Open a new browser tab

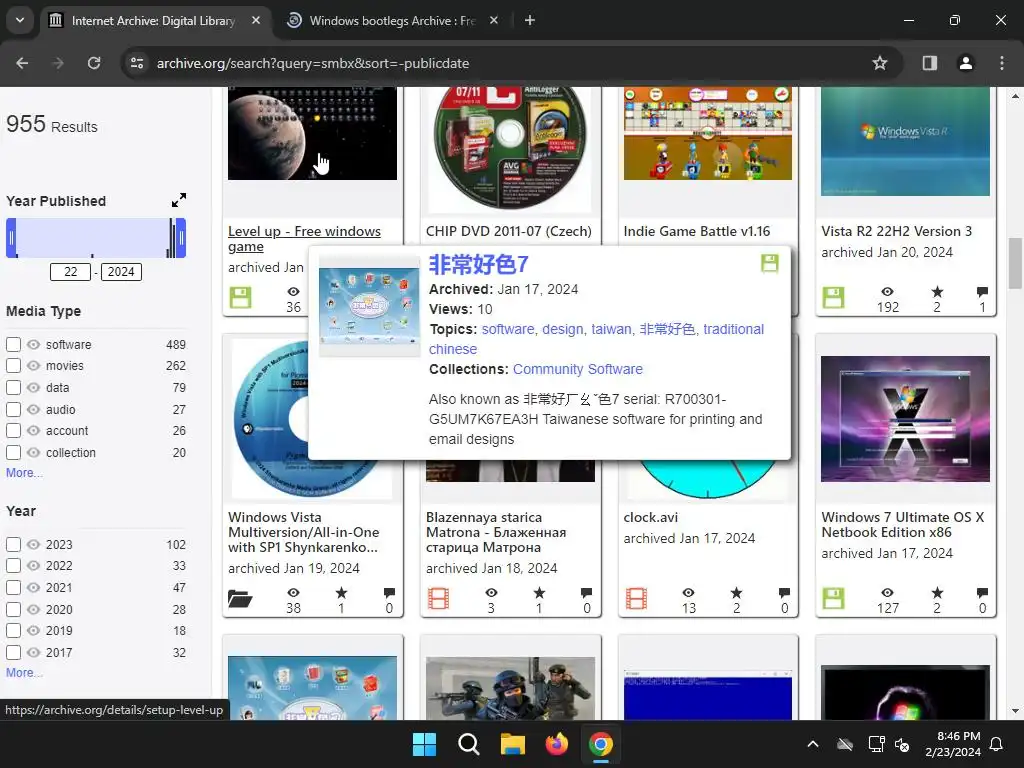point(530,20)
